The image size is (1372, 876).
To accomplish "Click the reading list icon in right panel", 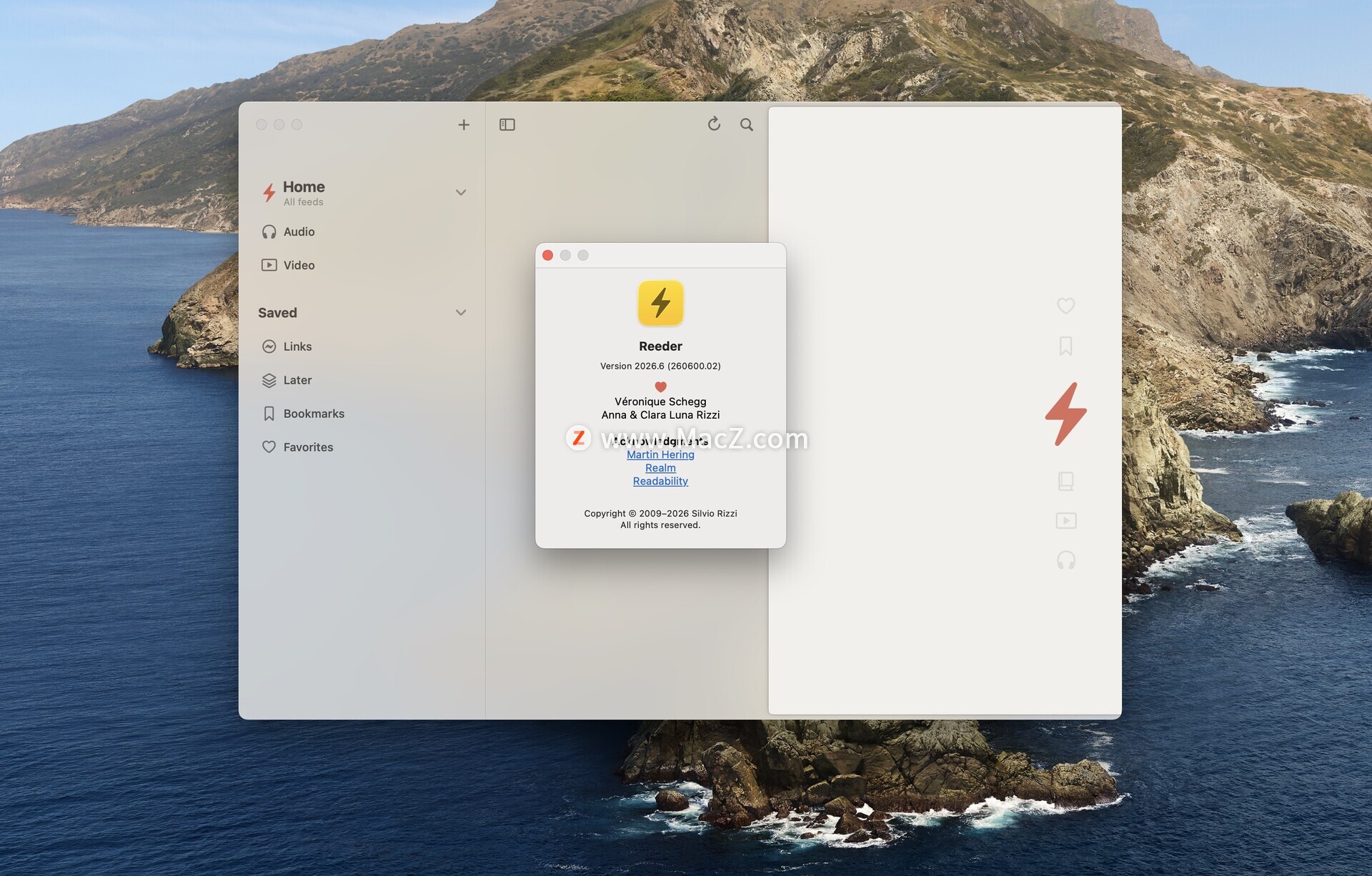I will [1065, 481].
